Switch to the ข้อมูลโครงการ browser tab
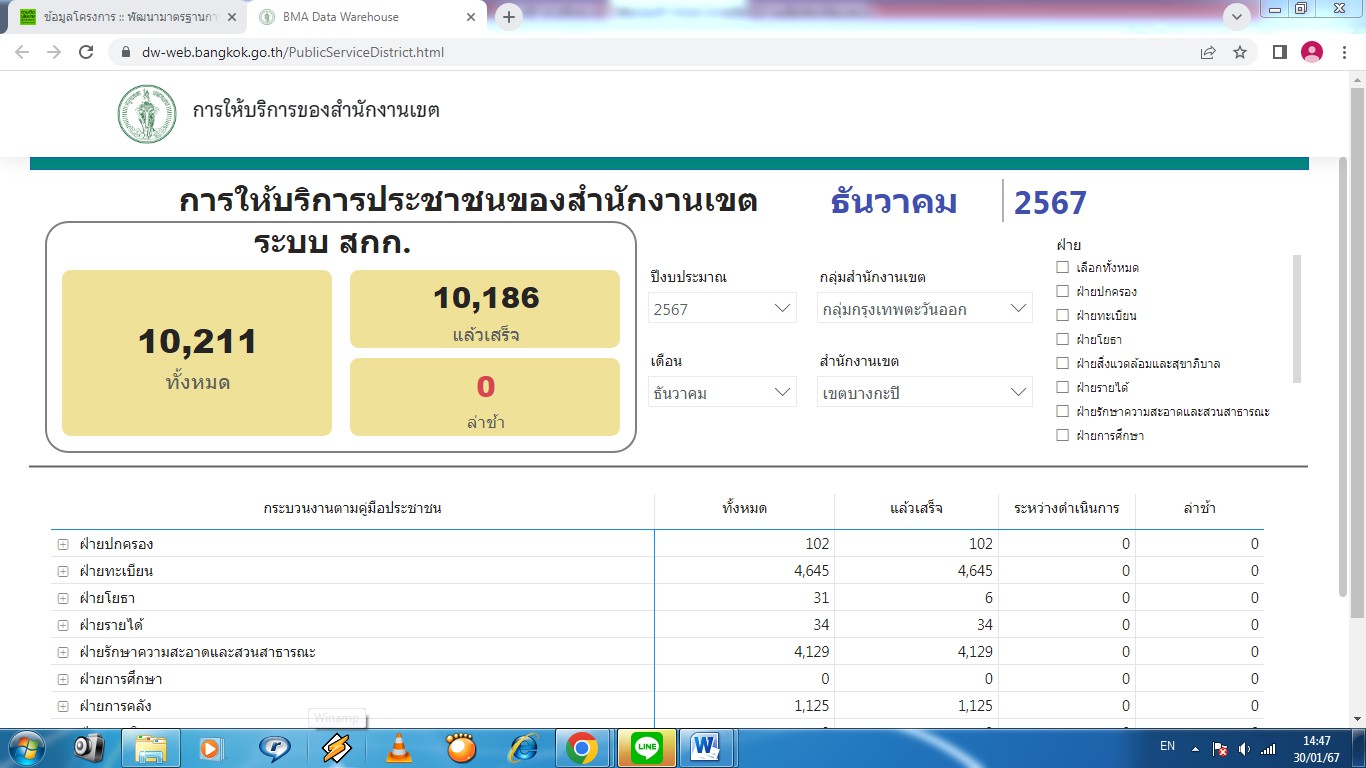The height and width of the screenshot is (768, 1366). pyautogui.click(x=125, y=17)
